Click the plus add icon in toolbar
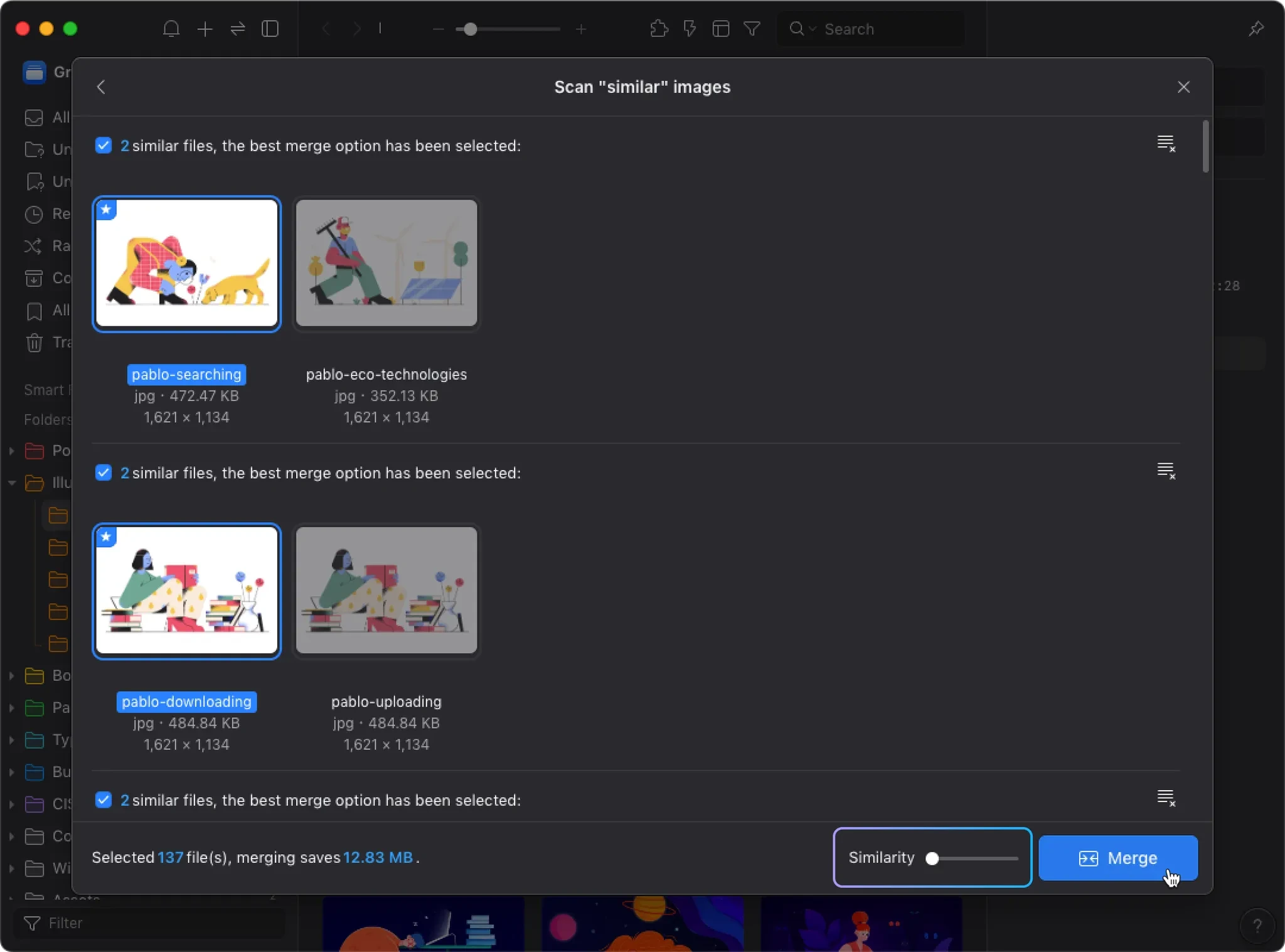 point(205,29)
